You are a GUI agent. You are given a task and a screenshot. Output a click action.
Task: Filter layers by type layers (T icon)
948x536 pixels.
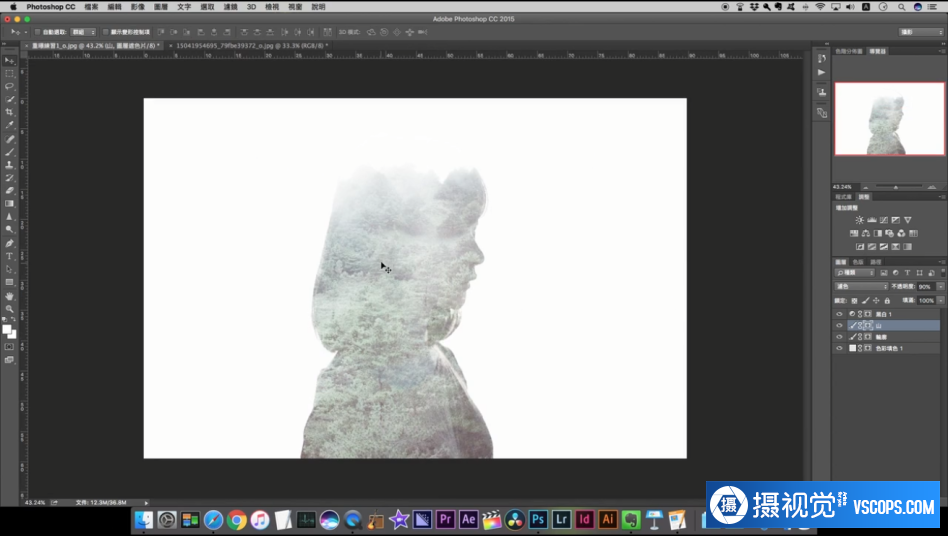(x=907, y=273)
